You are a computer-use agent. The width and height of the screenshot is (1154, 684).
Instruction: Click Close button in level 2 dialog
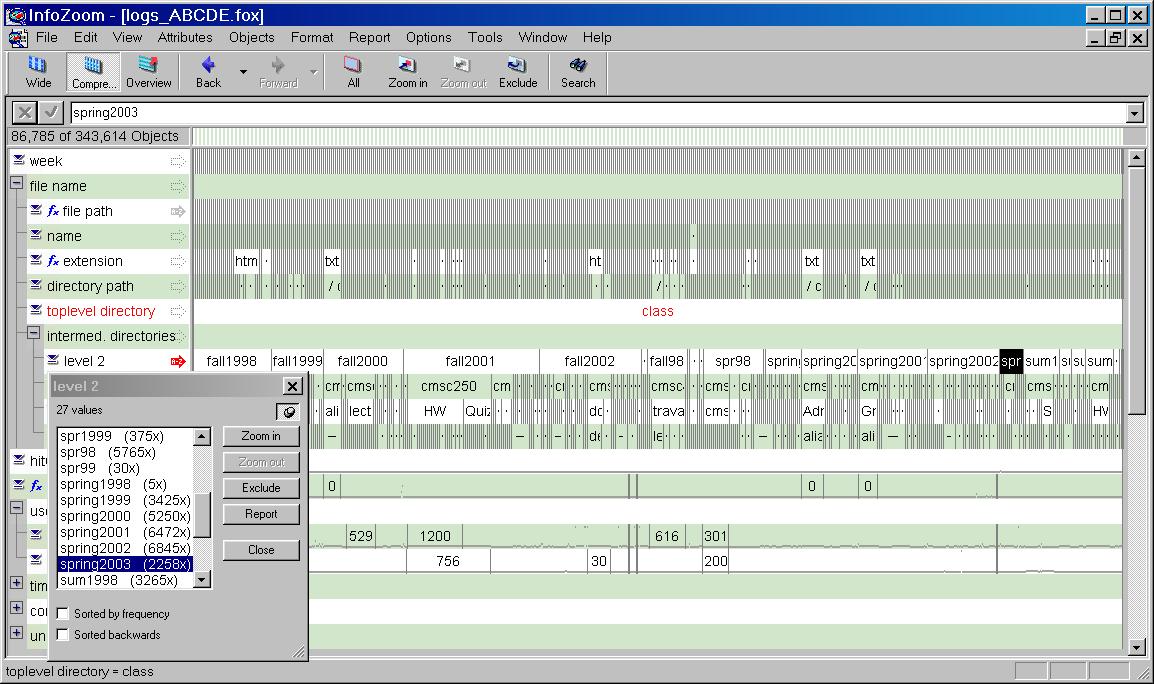261,550
